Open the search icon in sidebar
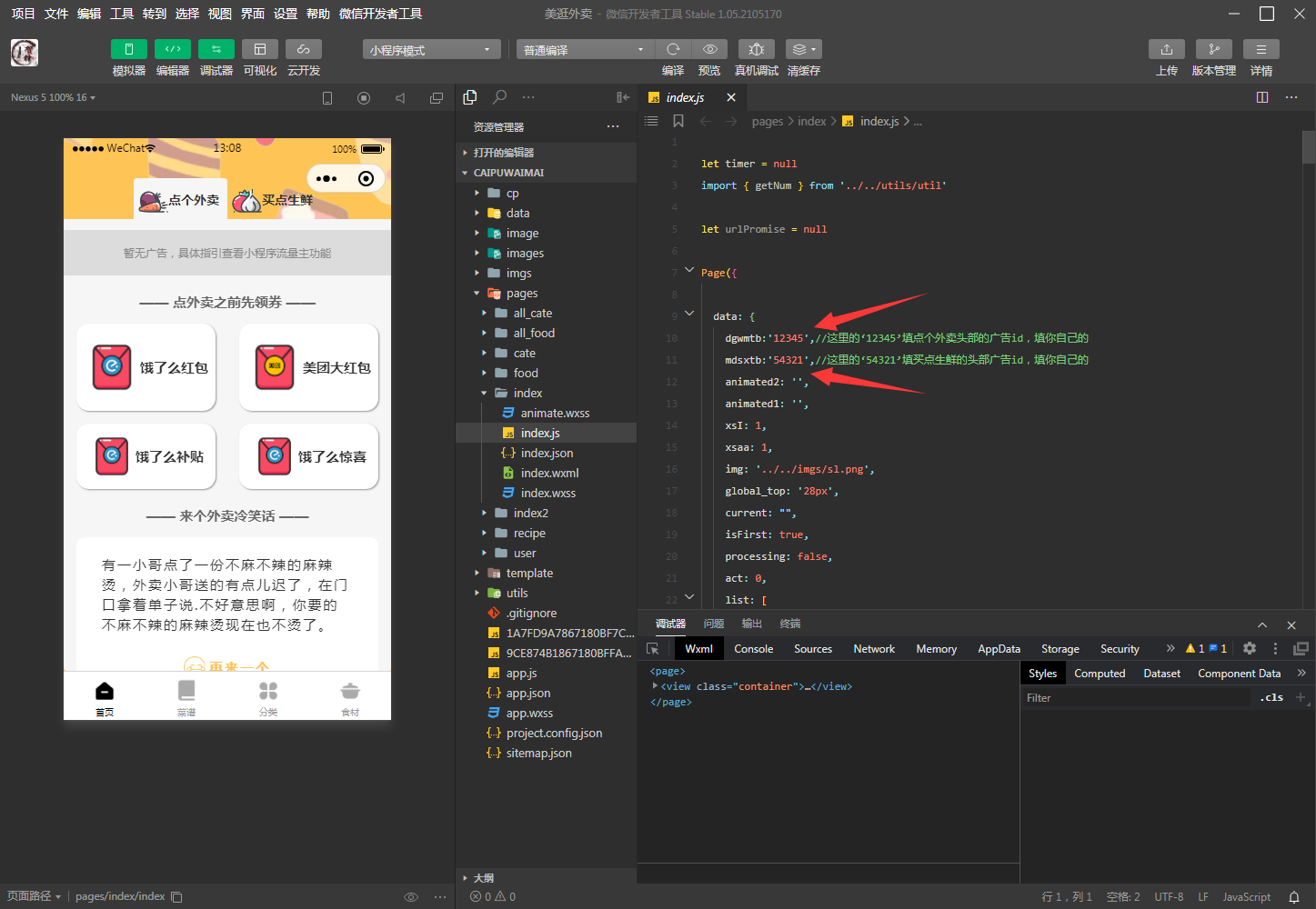1316x909 pixels. point(499,97)
